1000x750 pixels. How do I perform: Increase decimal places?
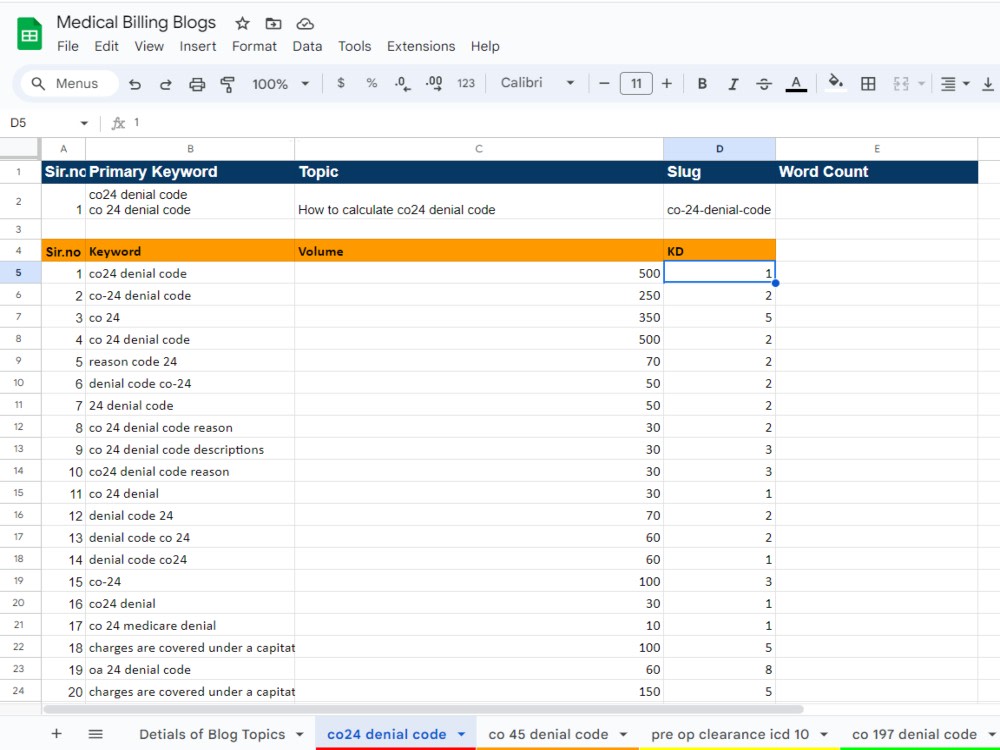tap(434, 84)
